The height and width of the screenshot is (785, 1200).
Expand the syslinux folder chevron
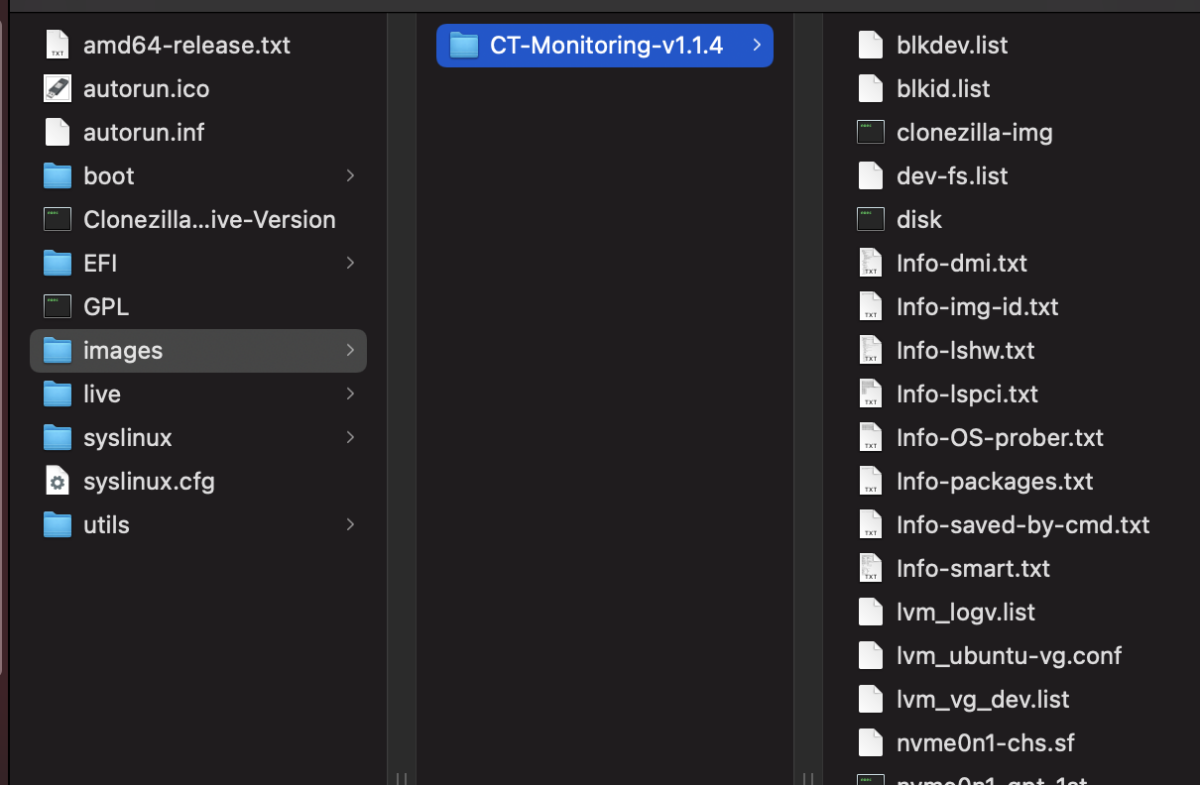[350, 437]
